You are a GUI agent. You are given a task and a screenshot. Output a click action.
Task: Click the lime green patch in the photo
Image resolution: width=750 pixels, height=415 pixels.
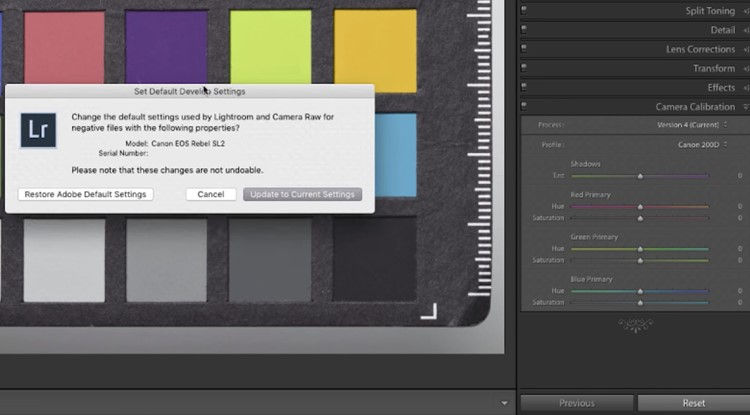click(x=271, y=47)
